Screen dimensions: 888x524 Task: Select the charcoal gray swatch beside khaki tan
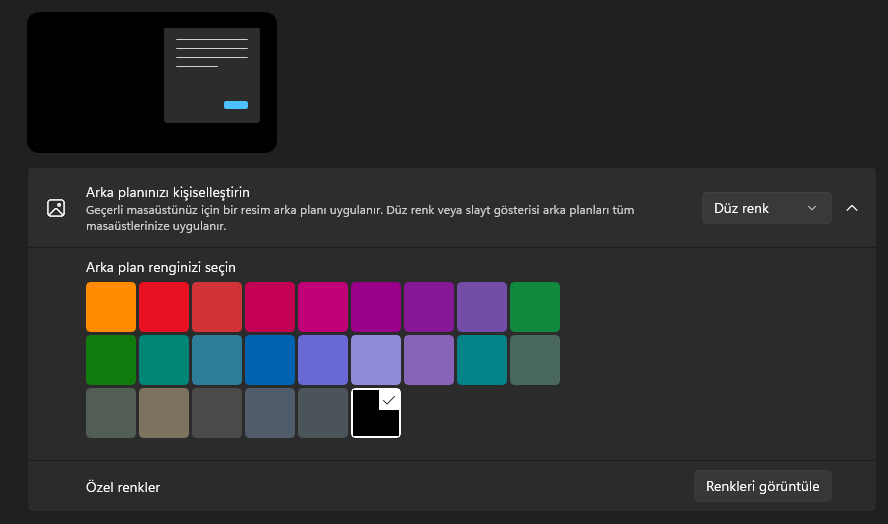217,413
